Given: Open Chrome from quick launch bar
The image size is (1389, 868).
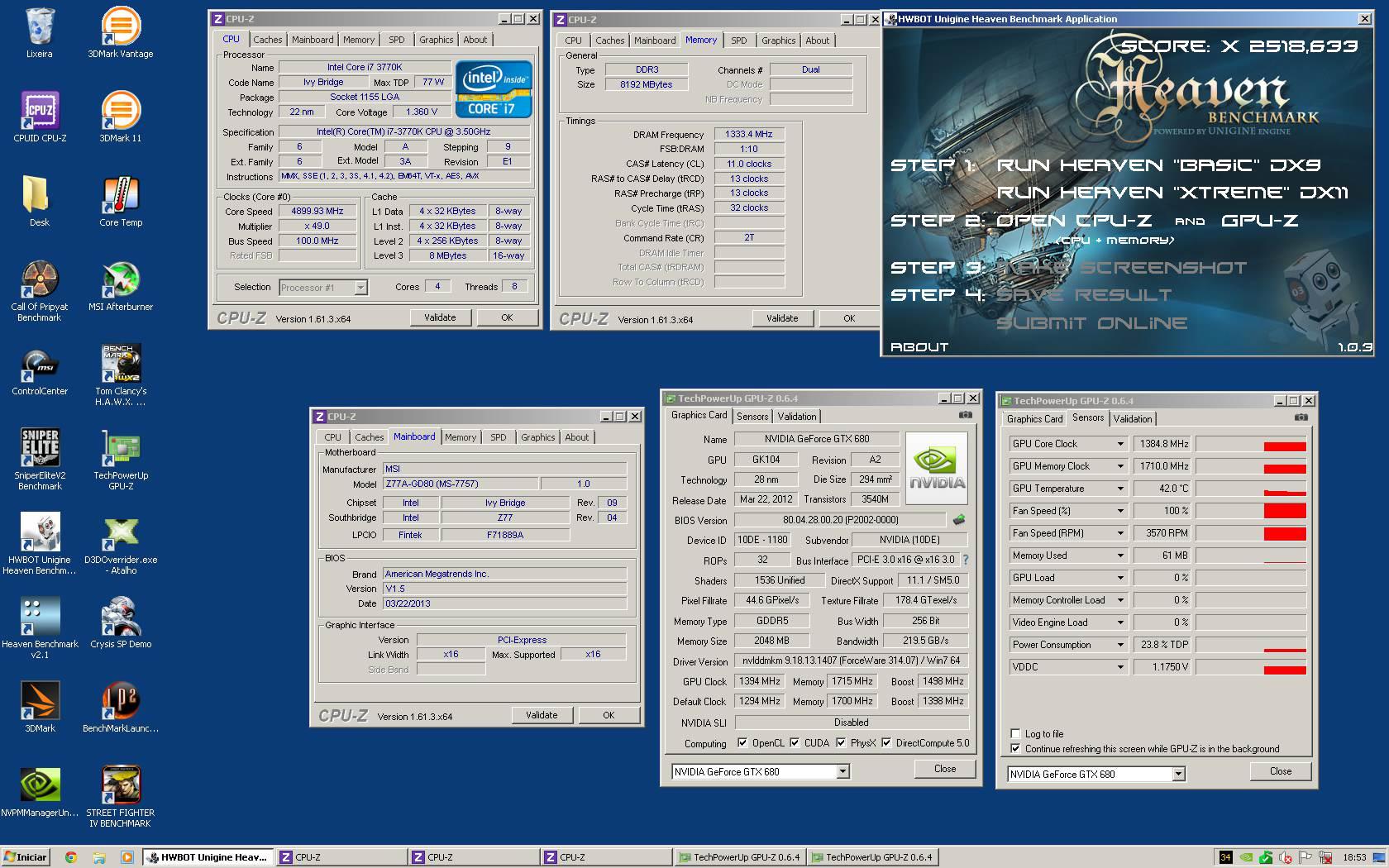Looking at the screenshot, I should pos(70,857).
